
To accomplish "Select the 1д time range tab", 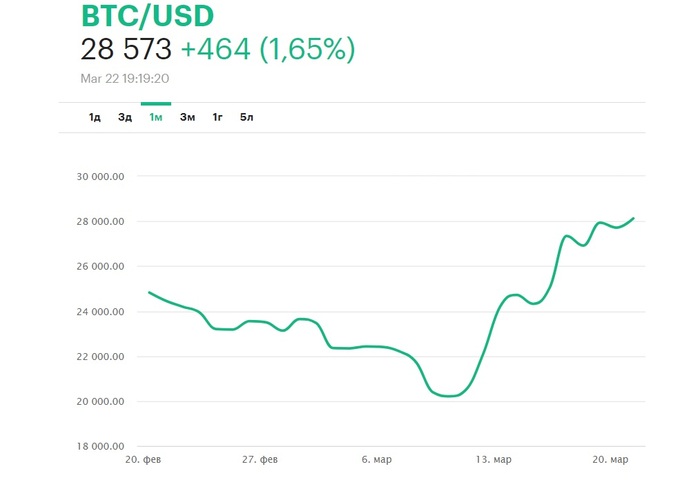I will tap(95, 118).
